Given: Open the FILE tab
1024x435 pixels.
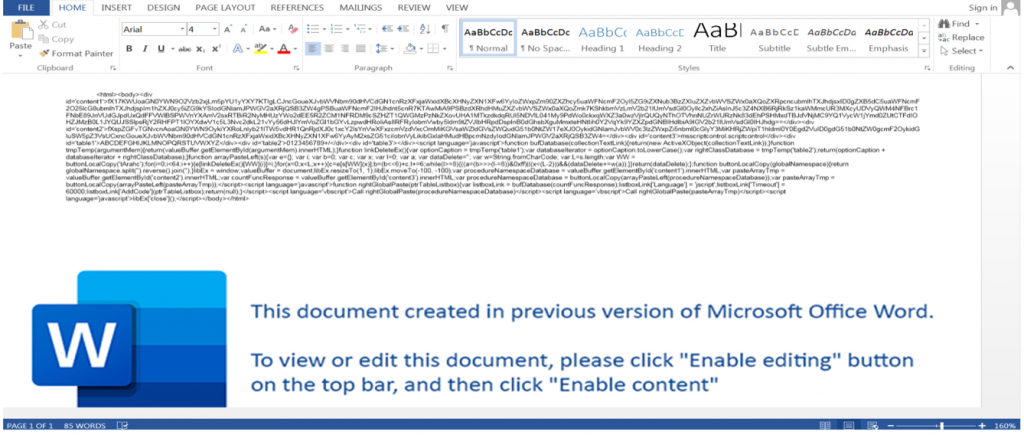Looking at the screenshot, I should click(26, 8).
